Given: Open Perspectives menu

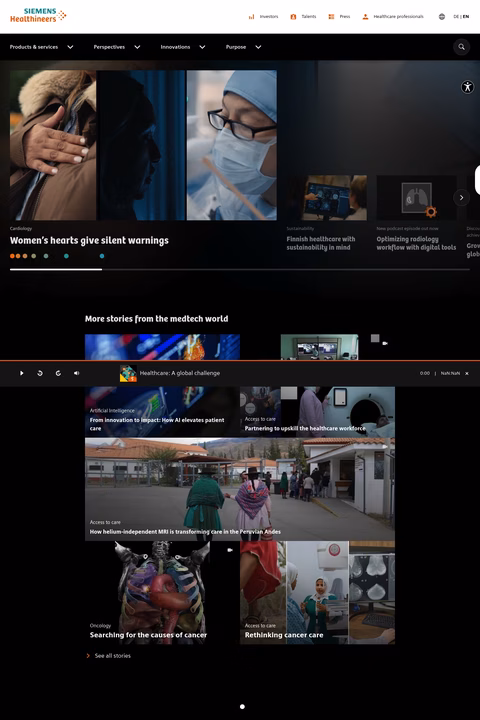Looking at the screenshot, I should coord(109,47).
